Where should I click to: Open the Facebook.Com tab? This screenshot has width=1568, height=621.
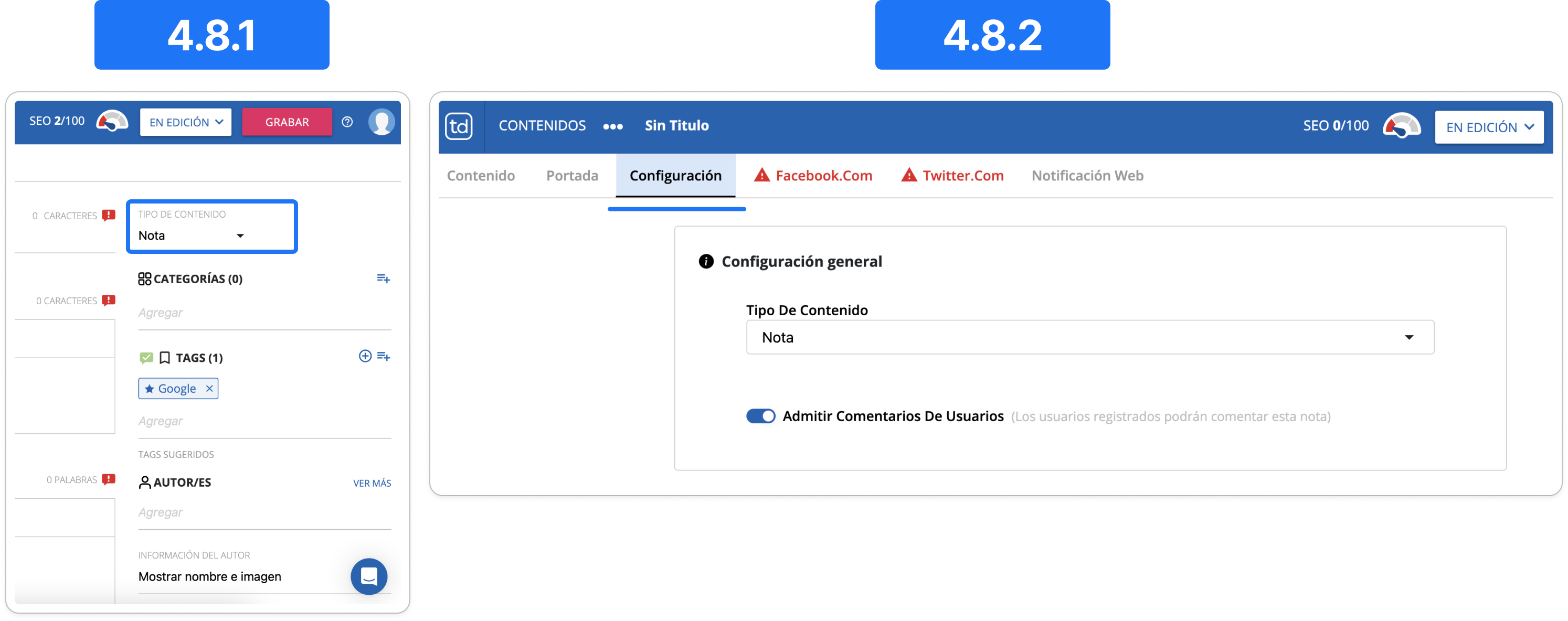813,176
